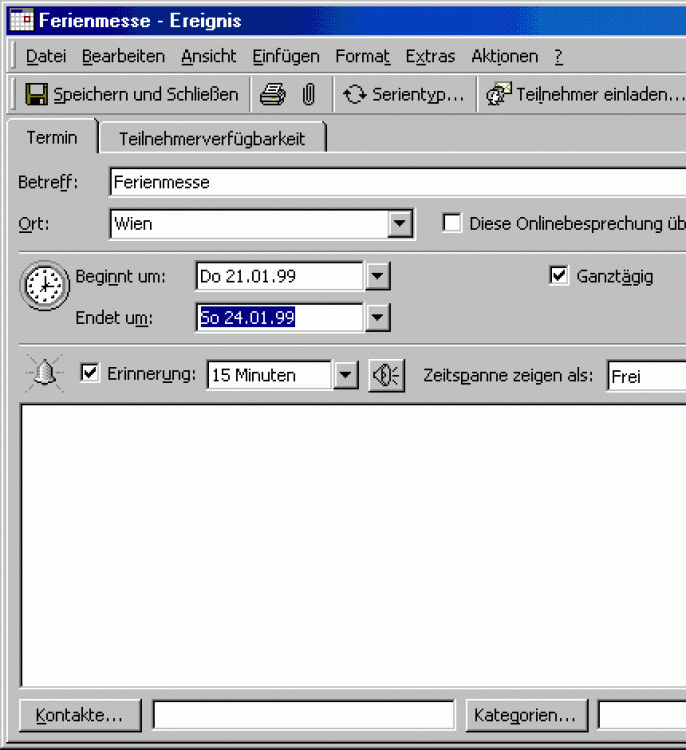Screen dimensions: 686x750
Task: Enable the Onlinebesprechung checkbox
Action: pos(452,223)
